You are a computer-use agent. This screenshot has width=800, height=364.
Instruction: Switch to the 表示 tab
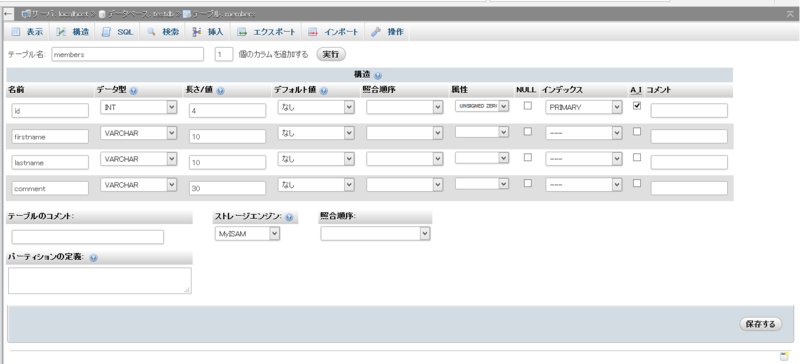28,32
